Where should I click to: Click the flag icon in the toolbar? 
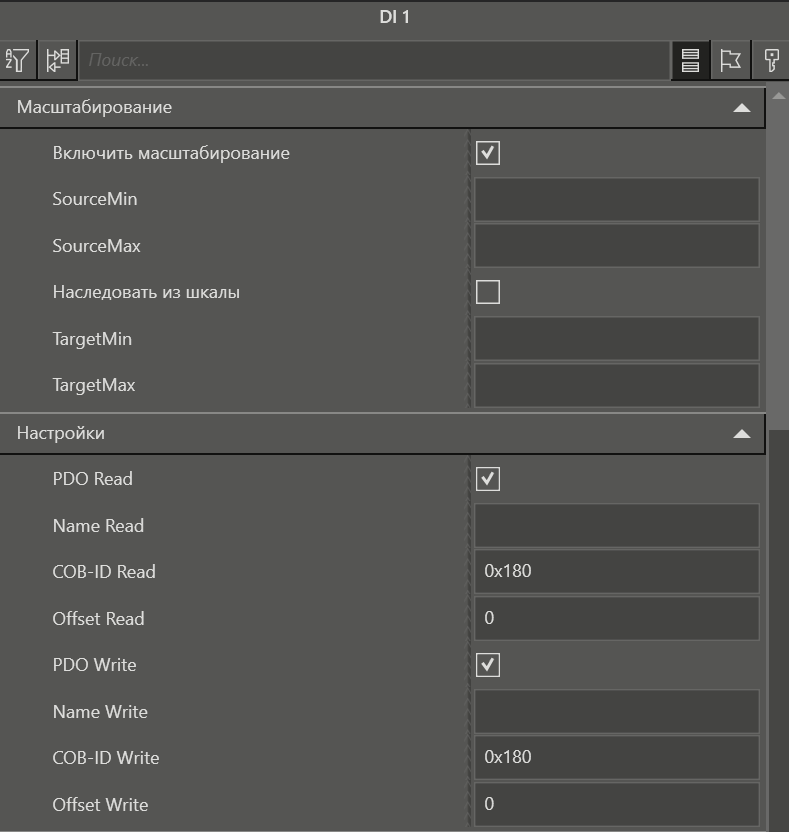click(x=730, y=60)
